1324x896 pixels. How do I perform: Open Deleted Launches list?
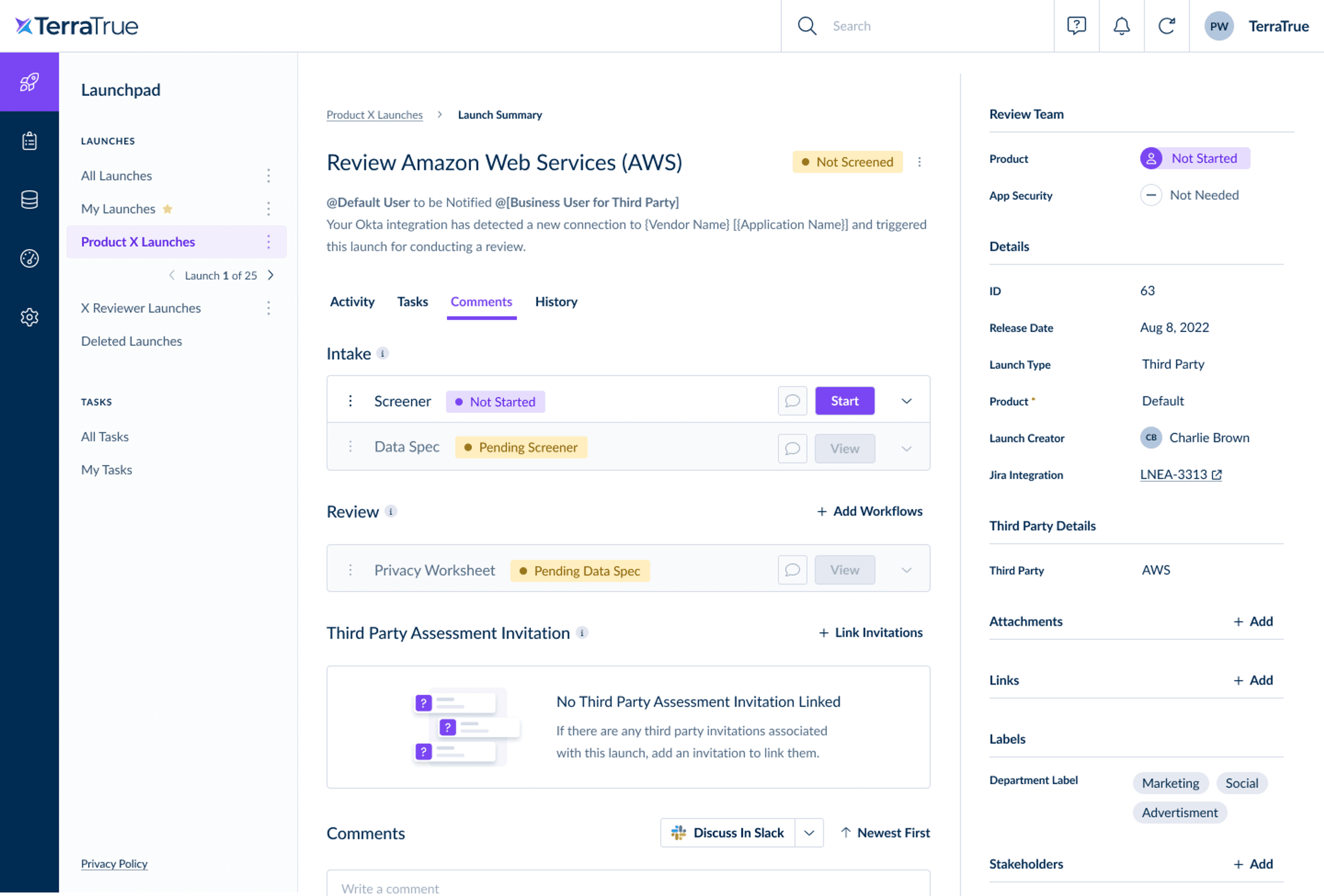[x=132, y=341]
